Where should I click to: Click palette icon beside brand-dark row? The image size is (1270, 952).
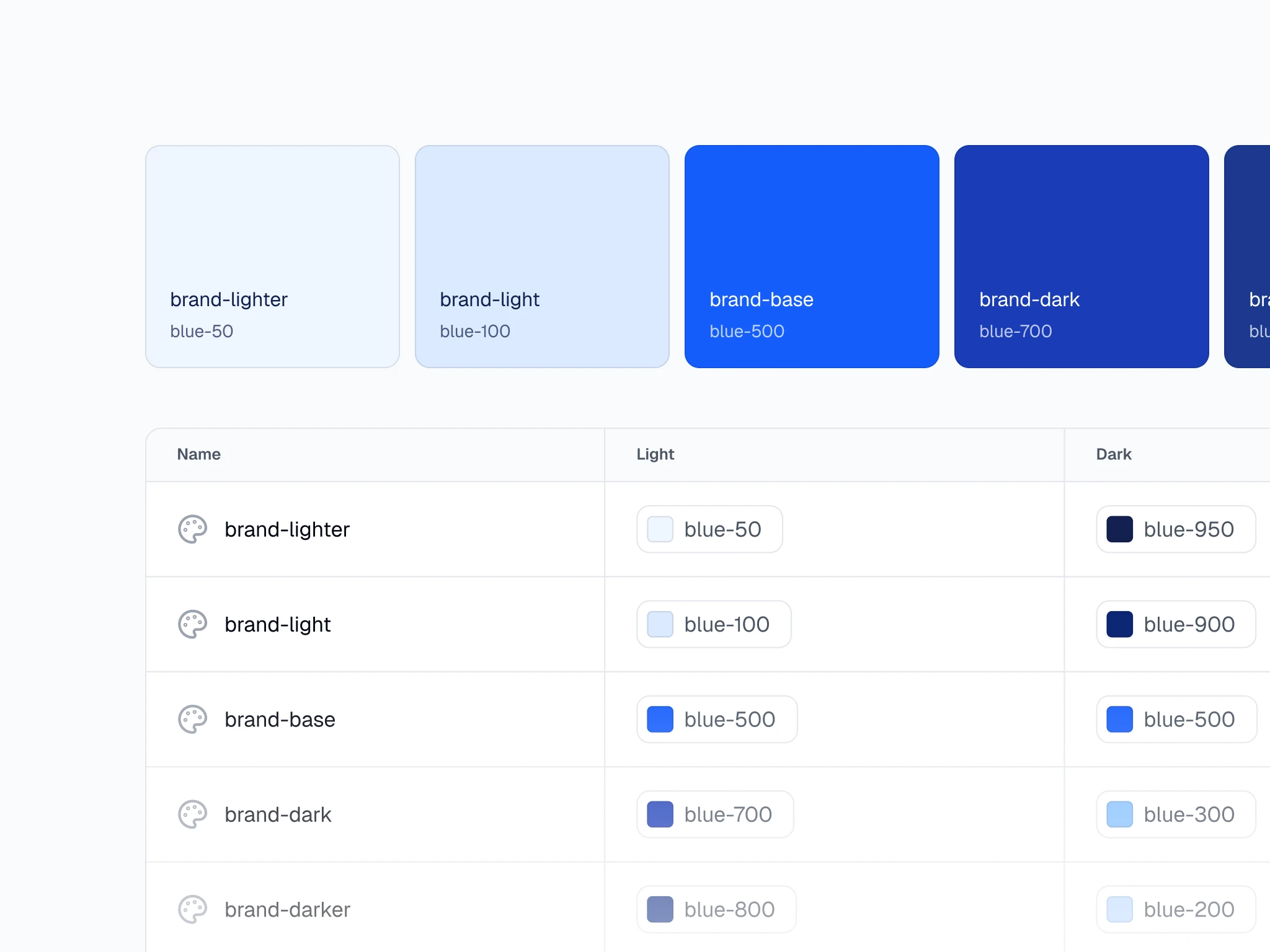point(192,814)
